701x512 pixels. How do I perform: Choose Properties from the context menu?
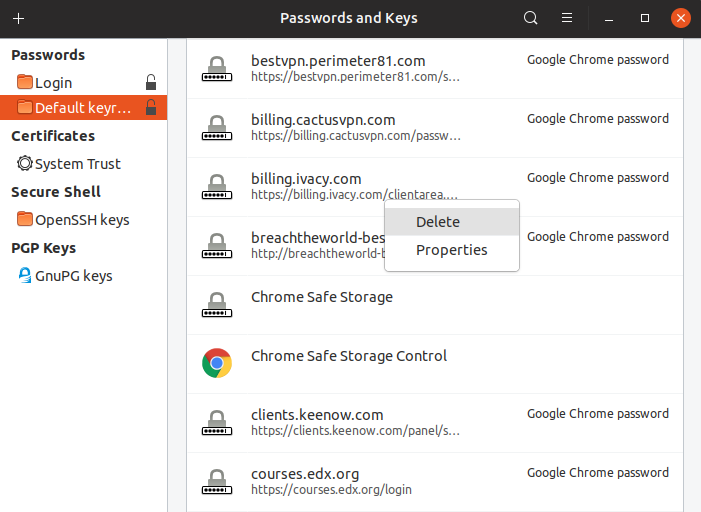click(452, 250)
